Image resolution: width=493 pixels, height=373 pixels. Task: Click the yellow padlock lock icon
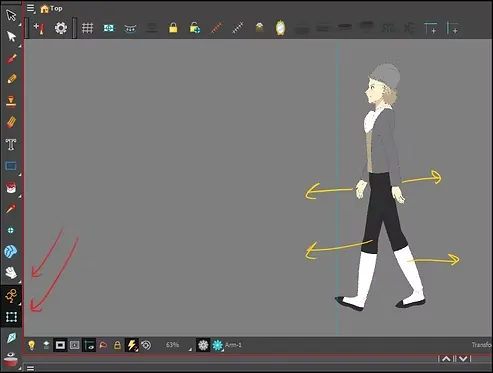tap(173, 28)
